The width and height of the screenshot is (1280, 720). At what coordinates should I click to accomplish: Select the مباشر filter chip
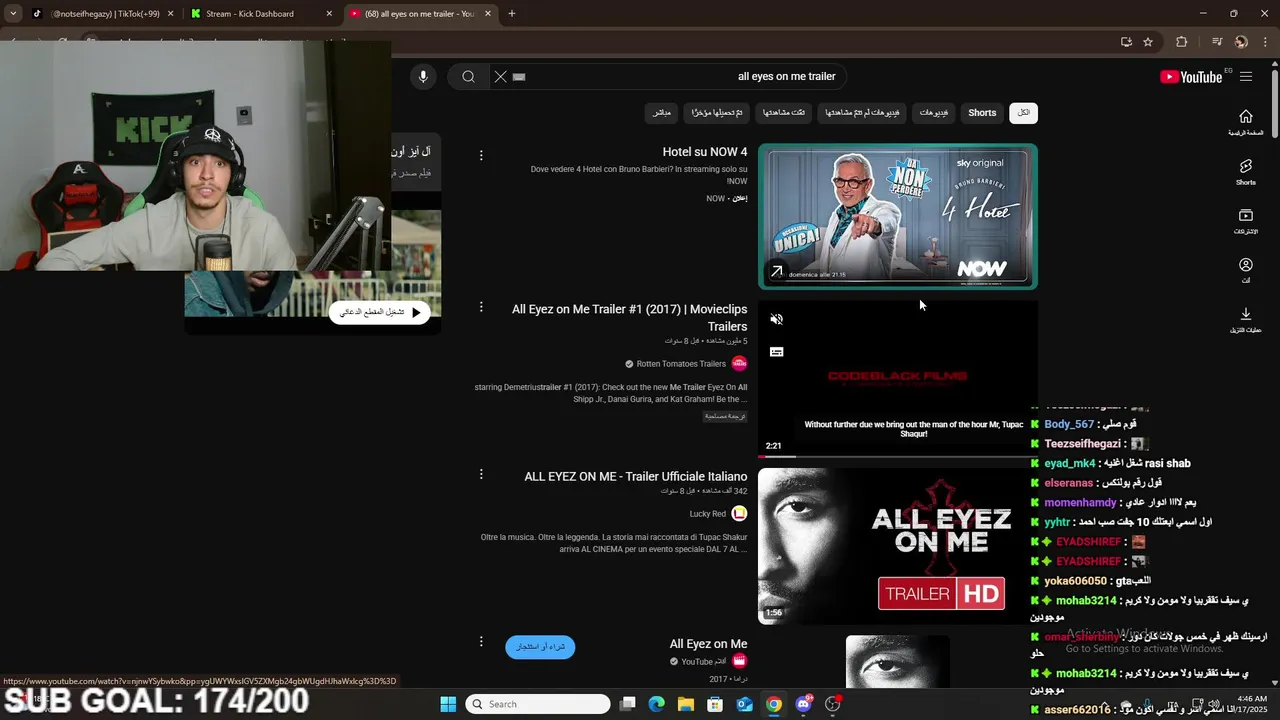pos(661,113)
